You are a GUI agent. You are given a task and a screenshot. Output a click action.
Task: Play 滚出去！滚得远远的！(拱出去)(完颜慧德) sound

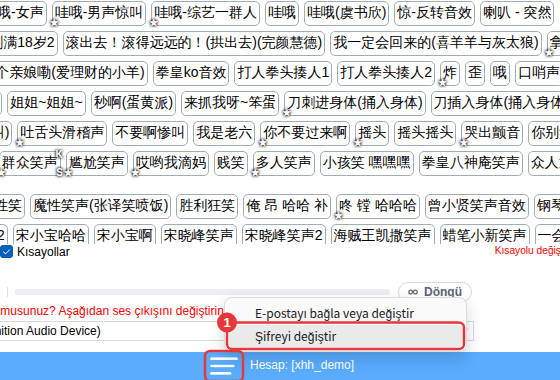click(194, 43)
